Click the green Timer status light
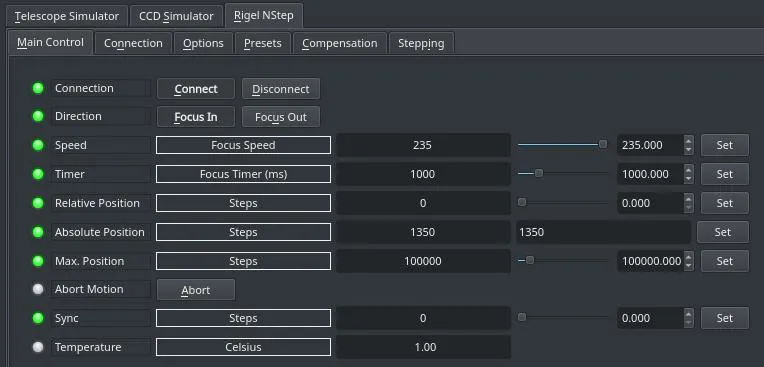Screen dimensions: 764x367 click(38, 174)
